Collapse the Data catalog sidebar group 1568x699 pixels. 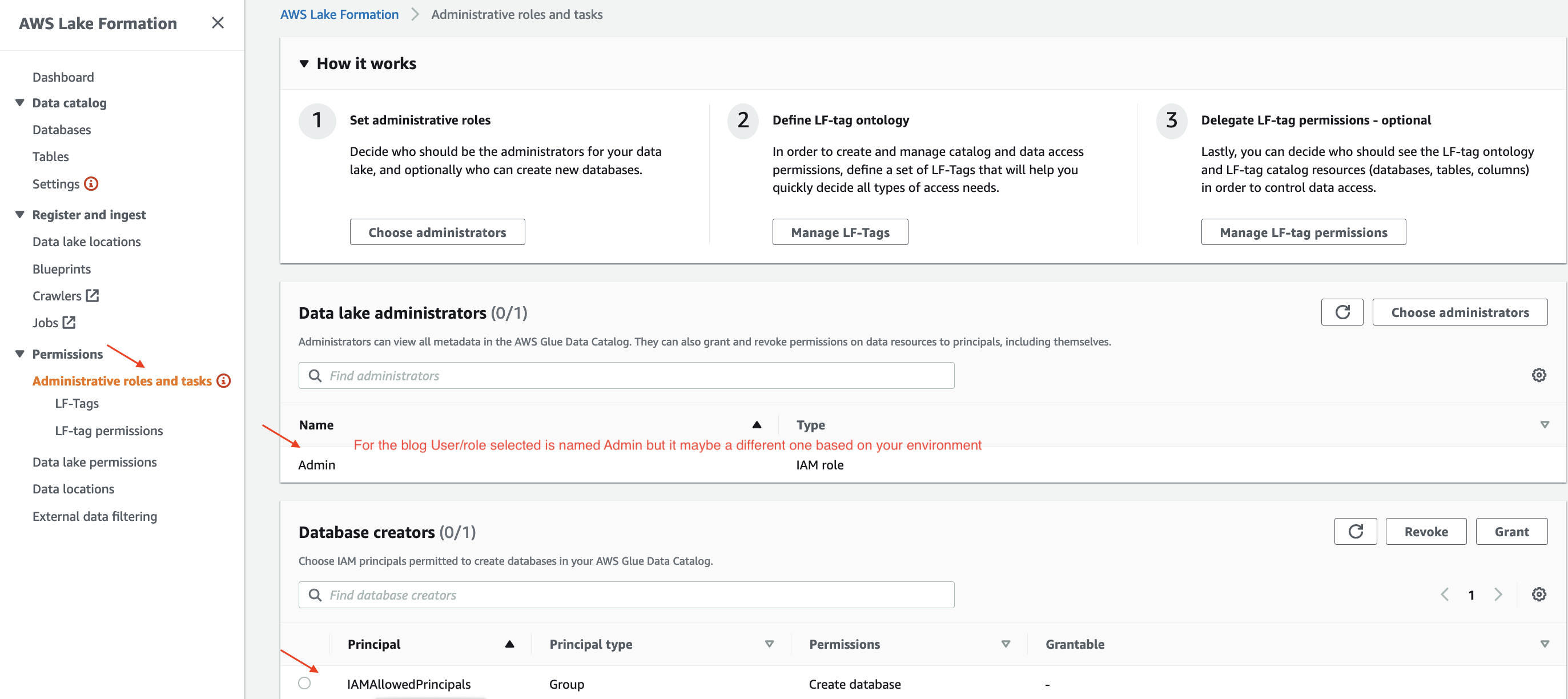20,102
